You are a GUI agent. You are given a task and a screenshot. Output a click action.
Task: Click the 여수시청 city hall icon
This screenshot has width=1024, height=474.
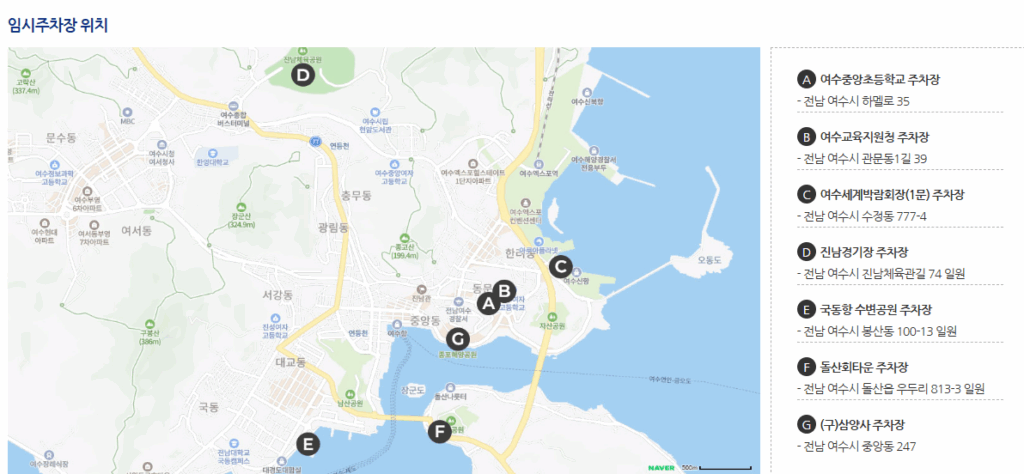(160, 145)
